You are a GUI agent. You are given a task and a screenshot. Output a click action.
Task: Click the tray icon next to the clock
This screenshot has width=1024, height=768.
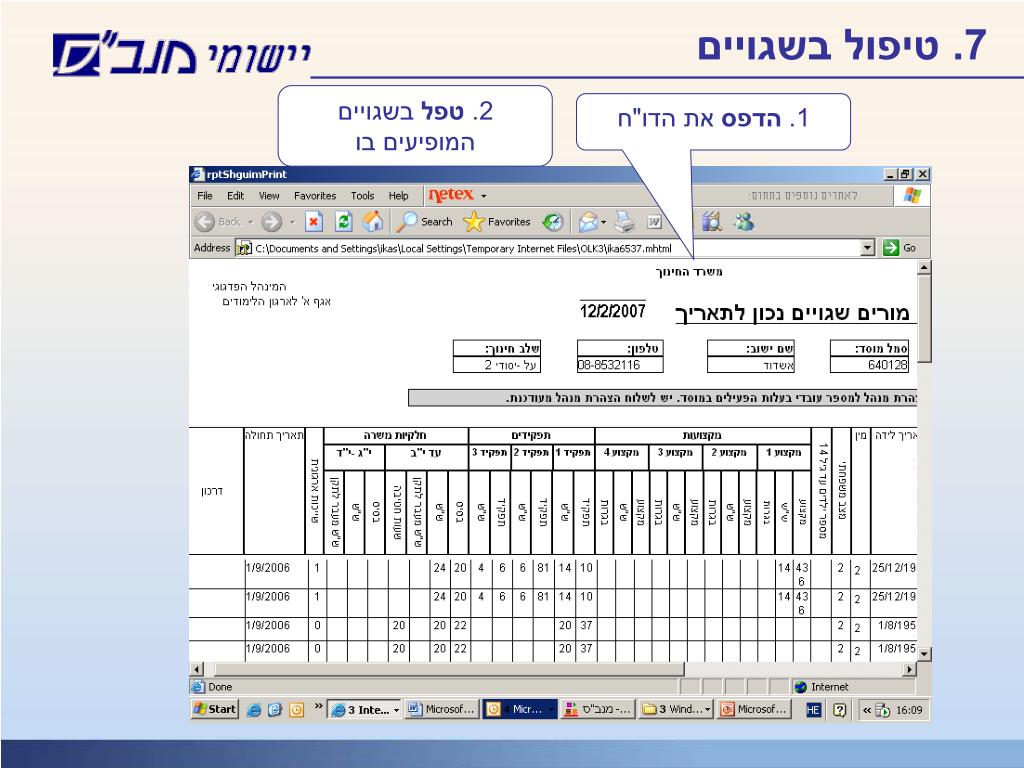click(x=882, y=710)
